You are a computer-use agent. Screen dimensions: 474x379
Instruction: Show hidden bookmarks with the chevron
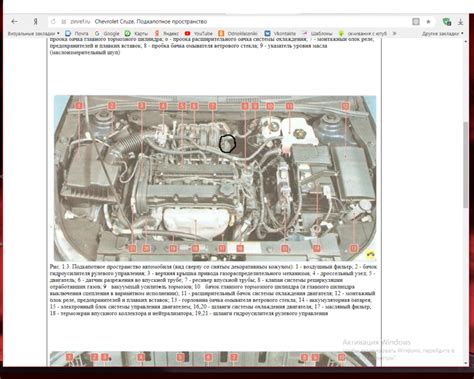click(395, 34)
